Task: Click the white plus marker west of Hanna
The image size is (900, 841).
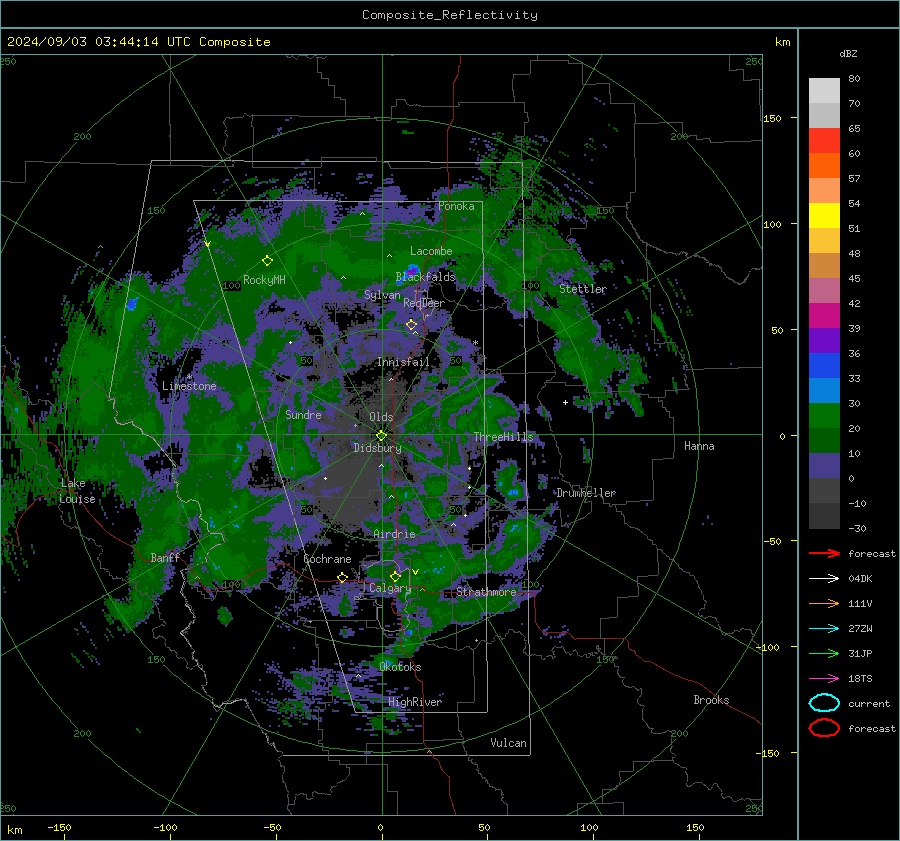Action: coord(565,402)
